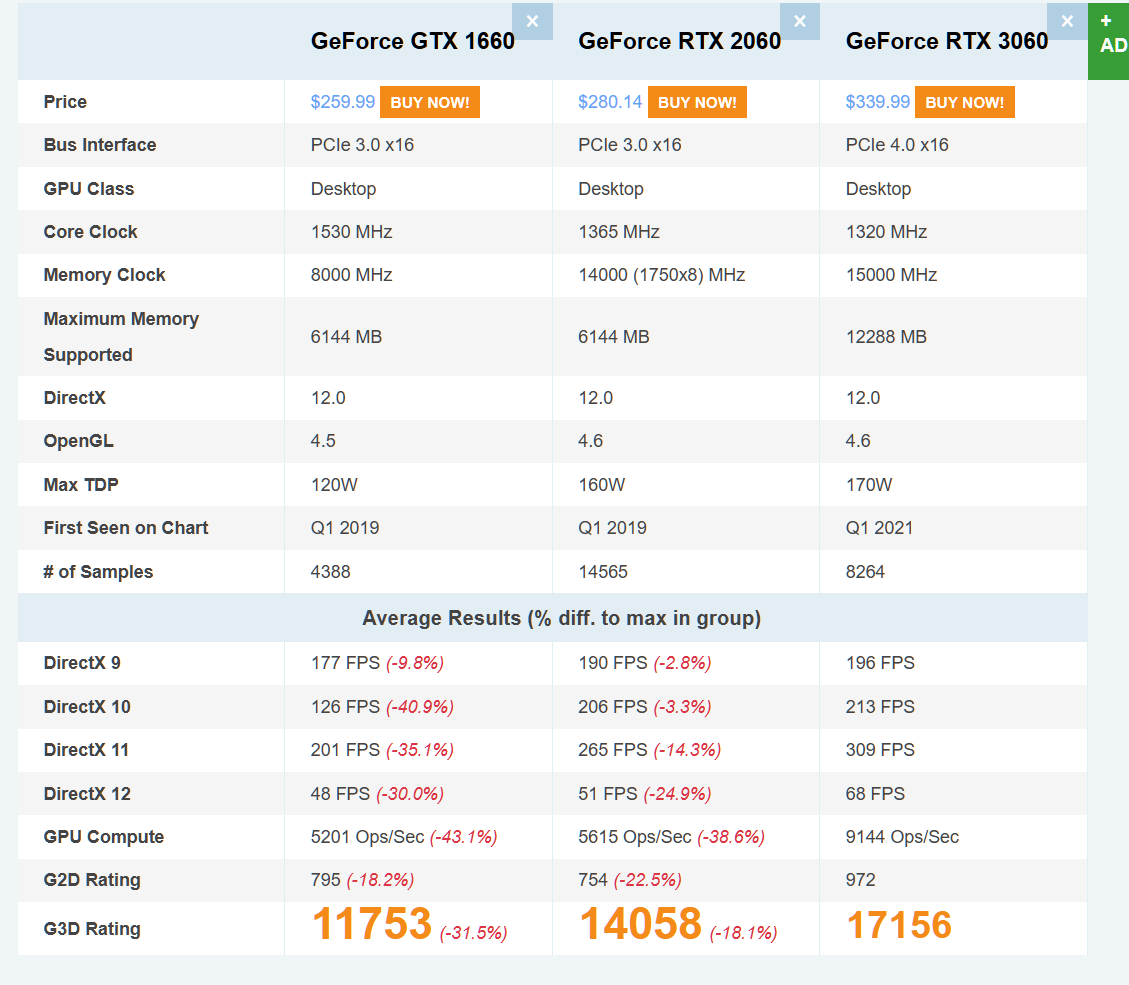Select the GeForce GTX 1660 column heading
The image size is (1129, 985).
[413, 41]
